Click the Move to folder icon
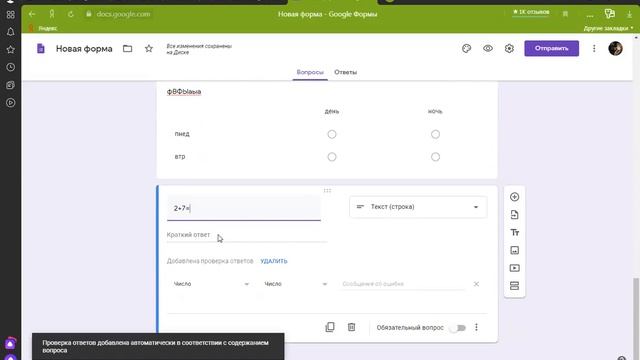Viewport: 640px width, 360px height. tap(127, 49)
